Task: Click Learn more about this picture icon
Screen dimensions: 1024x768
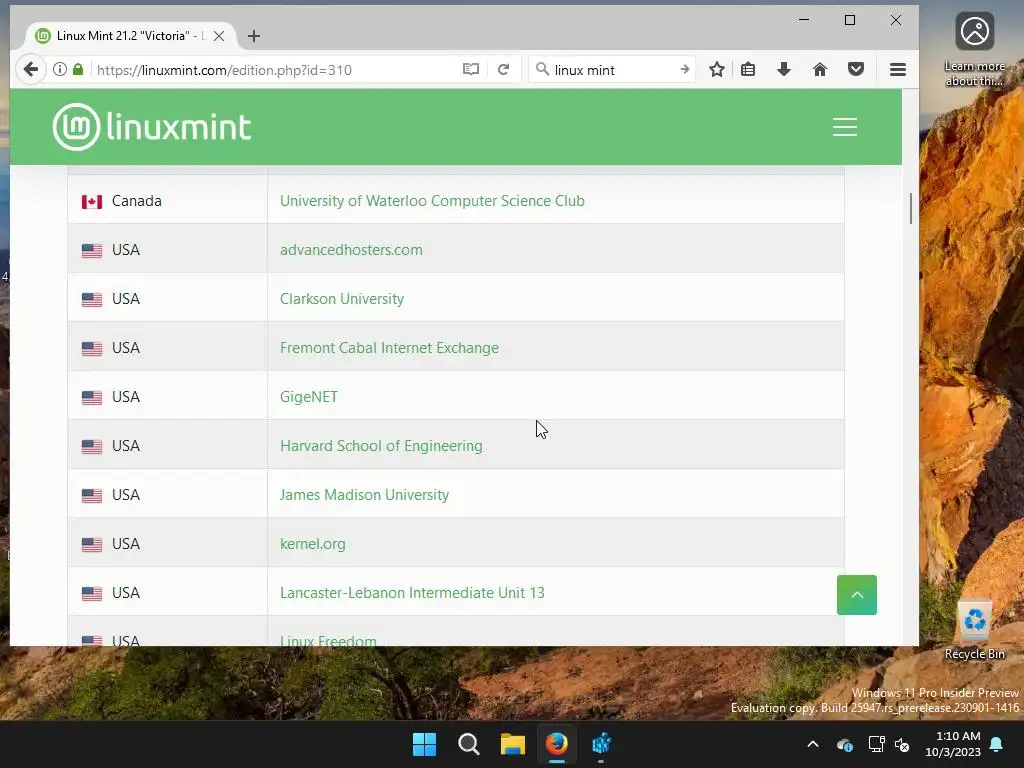Action: [974, 48]
